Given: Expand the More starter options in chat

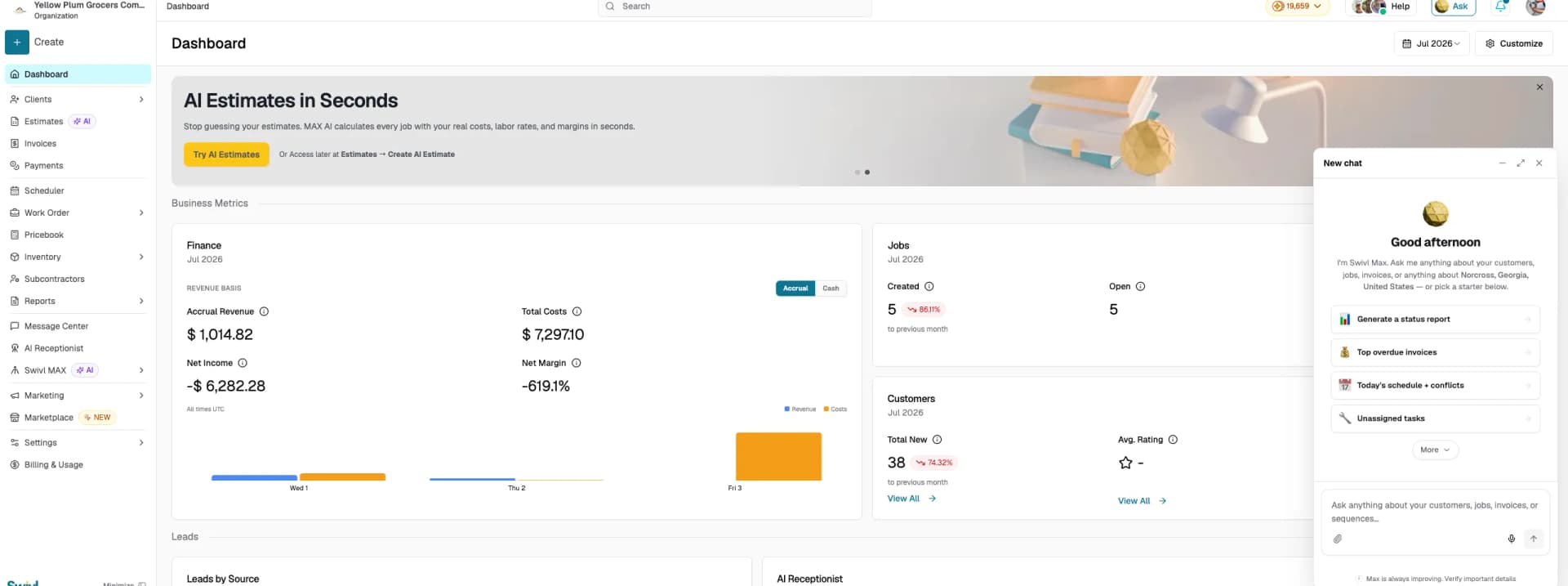Looking at the screenshot, I should tap(1435, 450).
